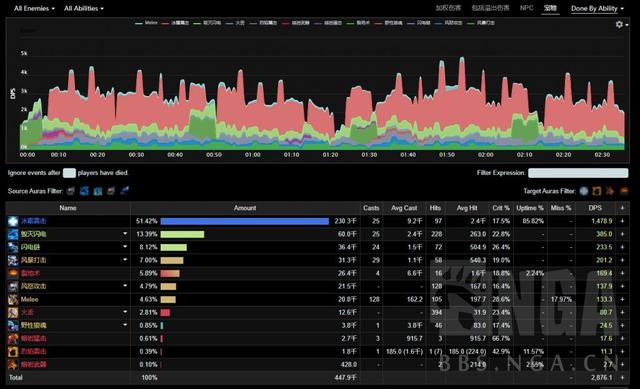Open the All Abilities dropdown
The width and height of the screenshot is (640, 389).
click(84, 9)
